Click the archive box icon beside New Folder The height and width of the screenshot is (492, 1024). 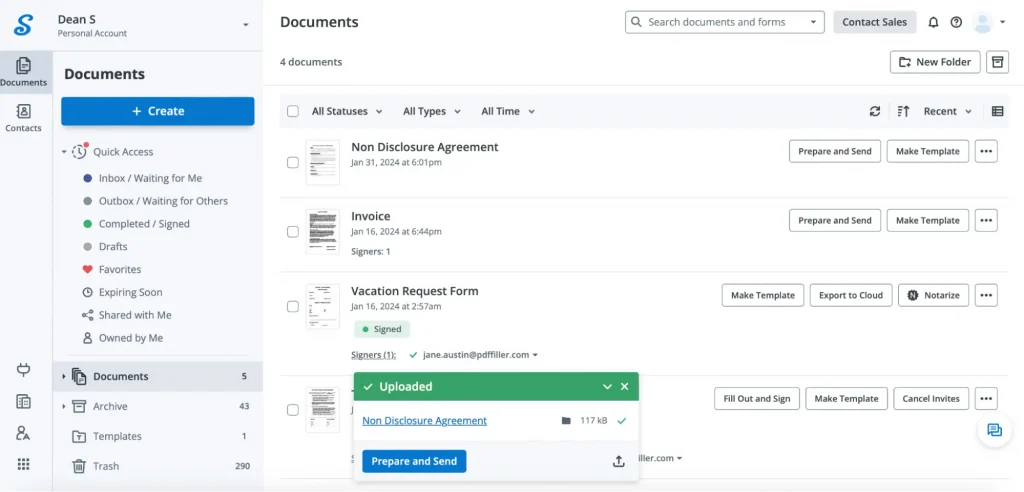(997, 62)
